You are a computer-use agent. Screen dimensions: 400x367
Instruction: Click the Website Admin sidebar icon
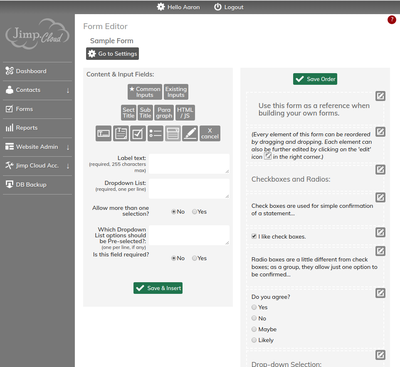point(9,147)
